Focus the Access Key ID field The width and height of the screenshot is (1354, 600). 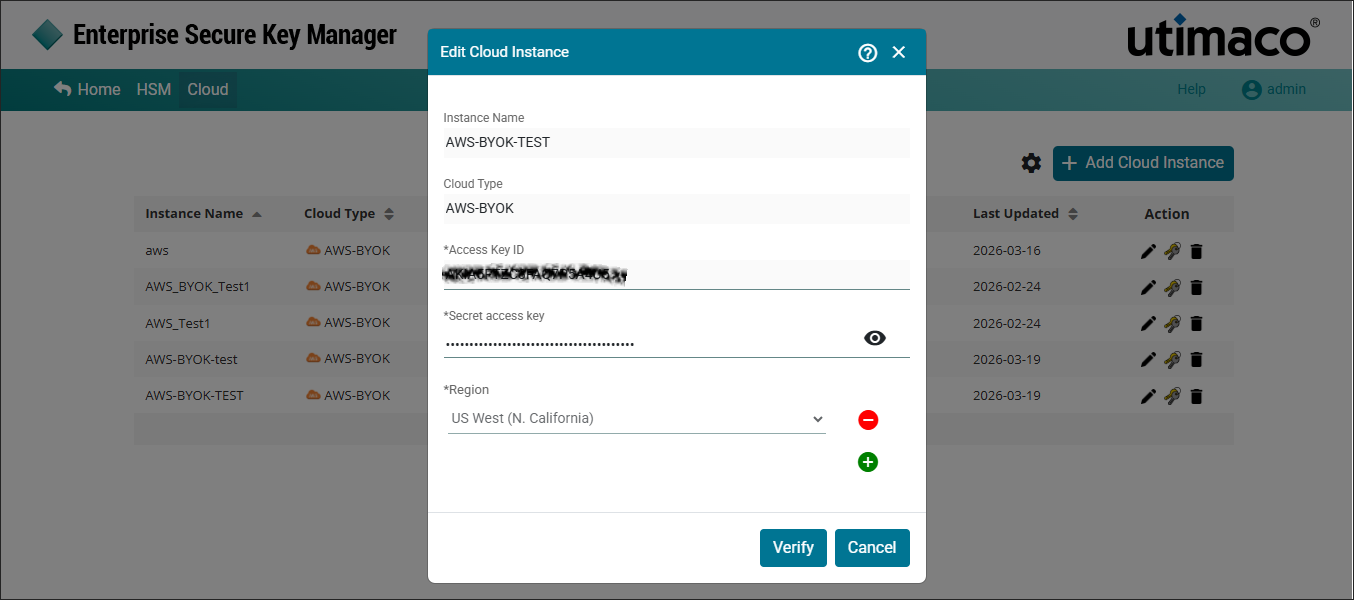[676, 275]
